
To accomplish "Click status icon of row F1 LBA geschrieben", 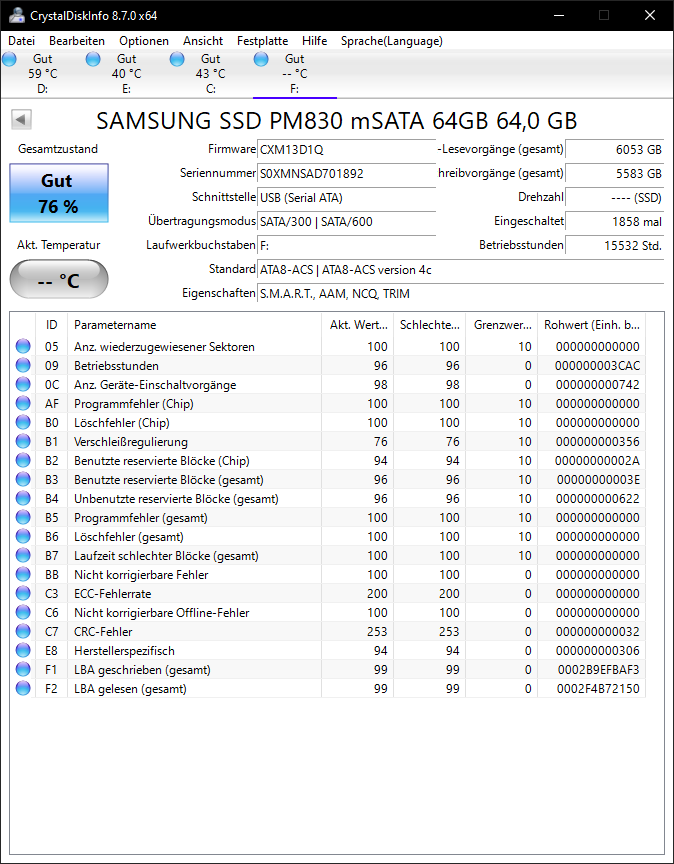I will [x=23, y=669].
